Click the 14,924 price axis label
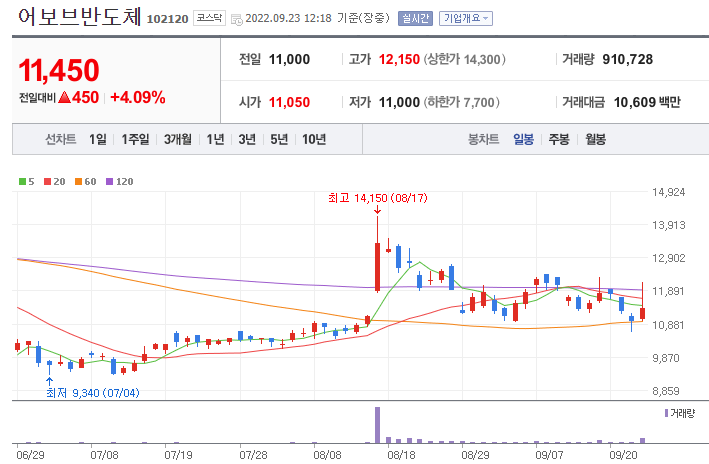This screenshot has width=709, height=464. click(x=668, y=192)
